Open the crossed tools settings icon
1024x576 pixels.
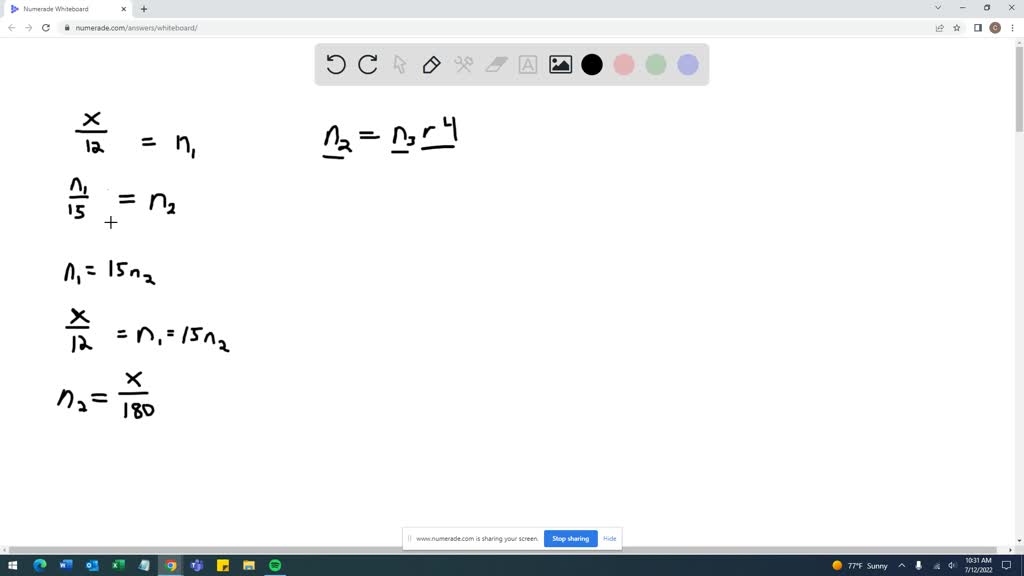pyautogui.click(x=464, y=65)
